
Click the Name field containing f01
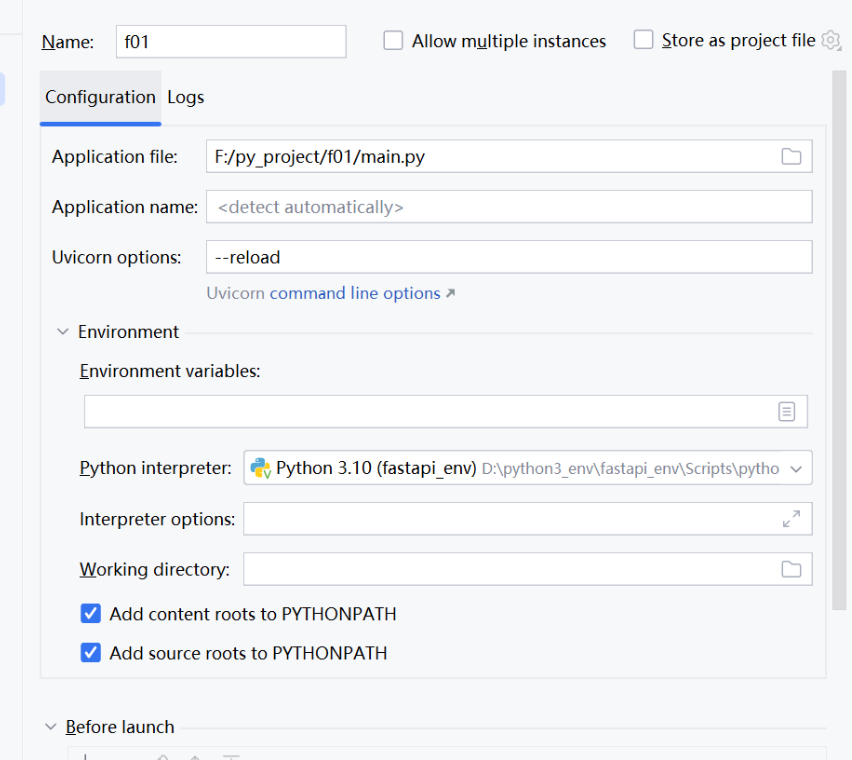pyautogui.click(x=230, y=41)
